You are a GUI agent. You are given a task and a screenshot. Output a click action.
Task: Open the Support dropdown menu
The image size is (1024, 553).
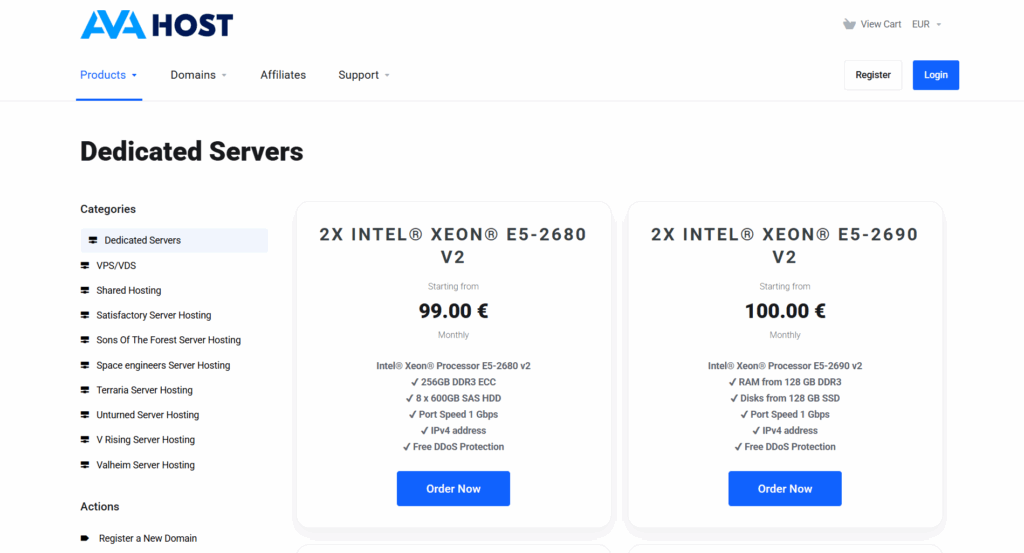(364, 75)
